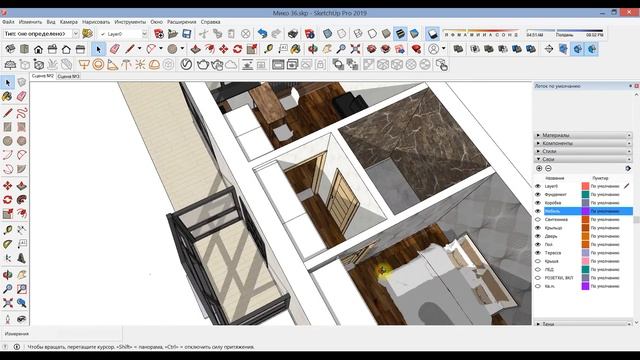Viewport: 640px width, 360px height.
Task: Pick the Protractor tool in left palette
Action: click(8, 244)
